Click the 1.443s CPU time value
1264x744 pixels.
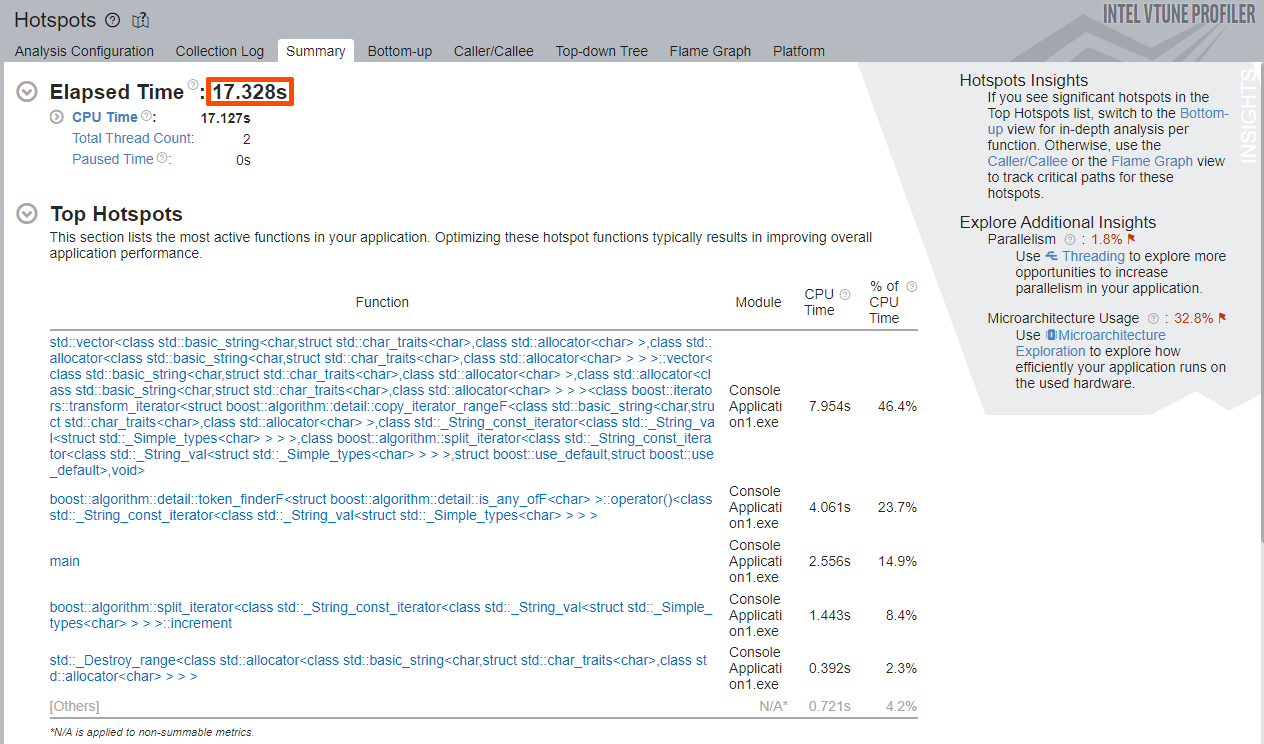830,615
